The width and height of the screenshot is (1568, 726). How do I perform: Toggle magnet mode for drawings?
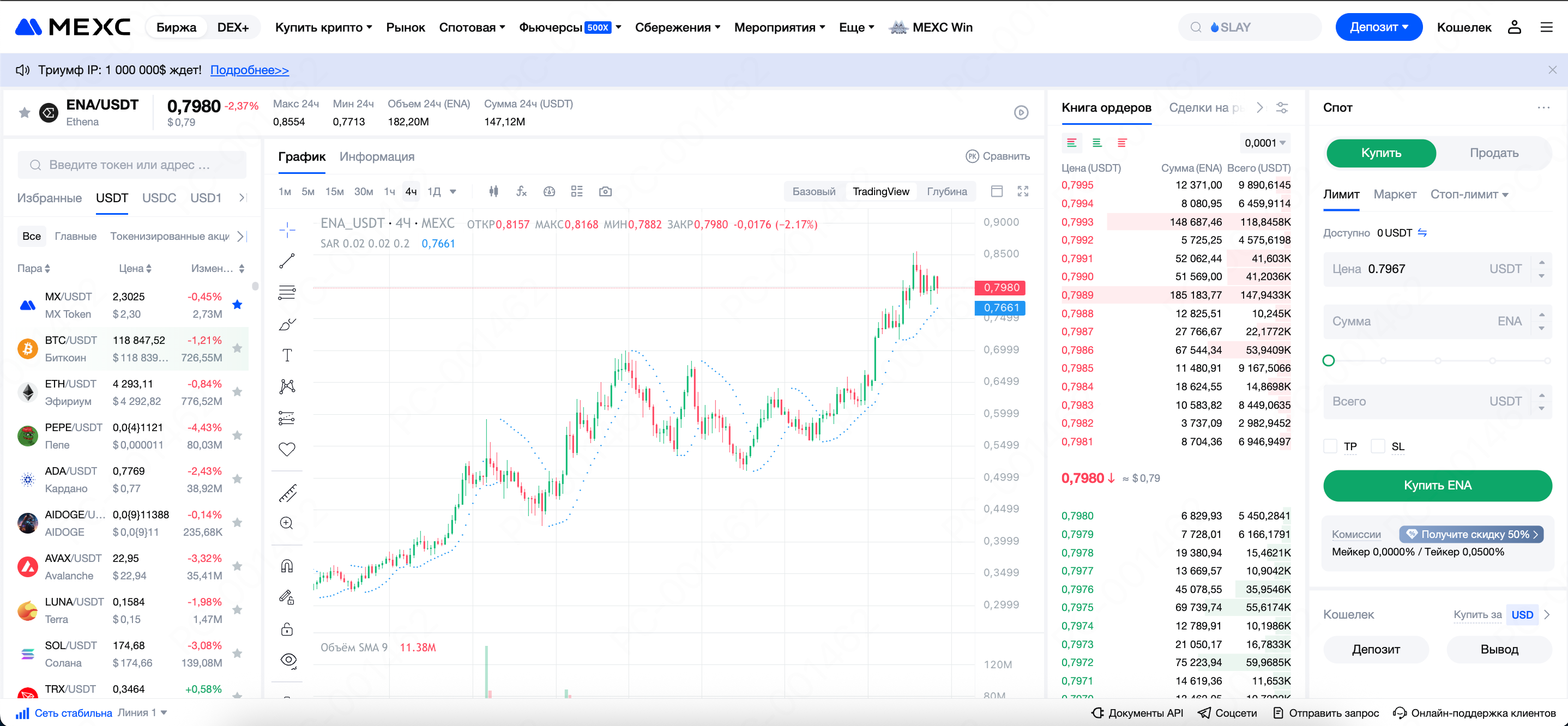pyautogui.click(x=287, y=566)
